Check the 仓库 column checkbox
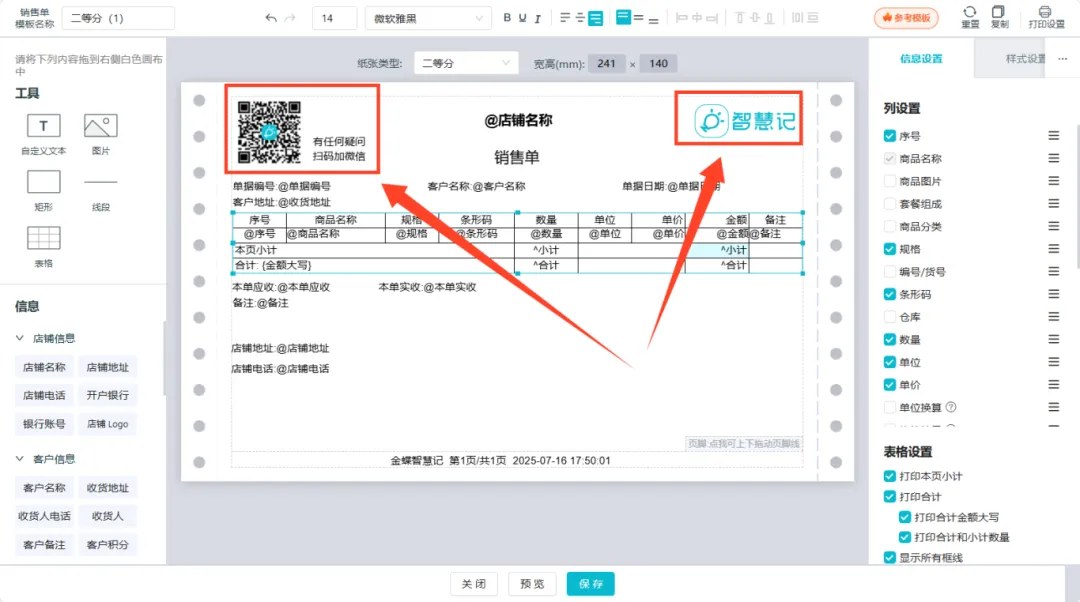The height and width of the screenshot is (602, 1080). point(890,317)
